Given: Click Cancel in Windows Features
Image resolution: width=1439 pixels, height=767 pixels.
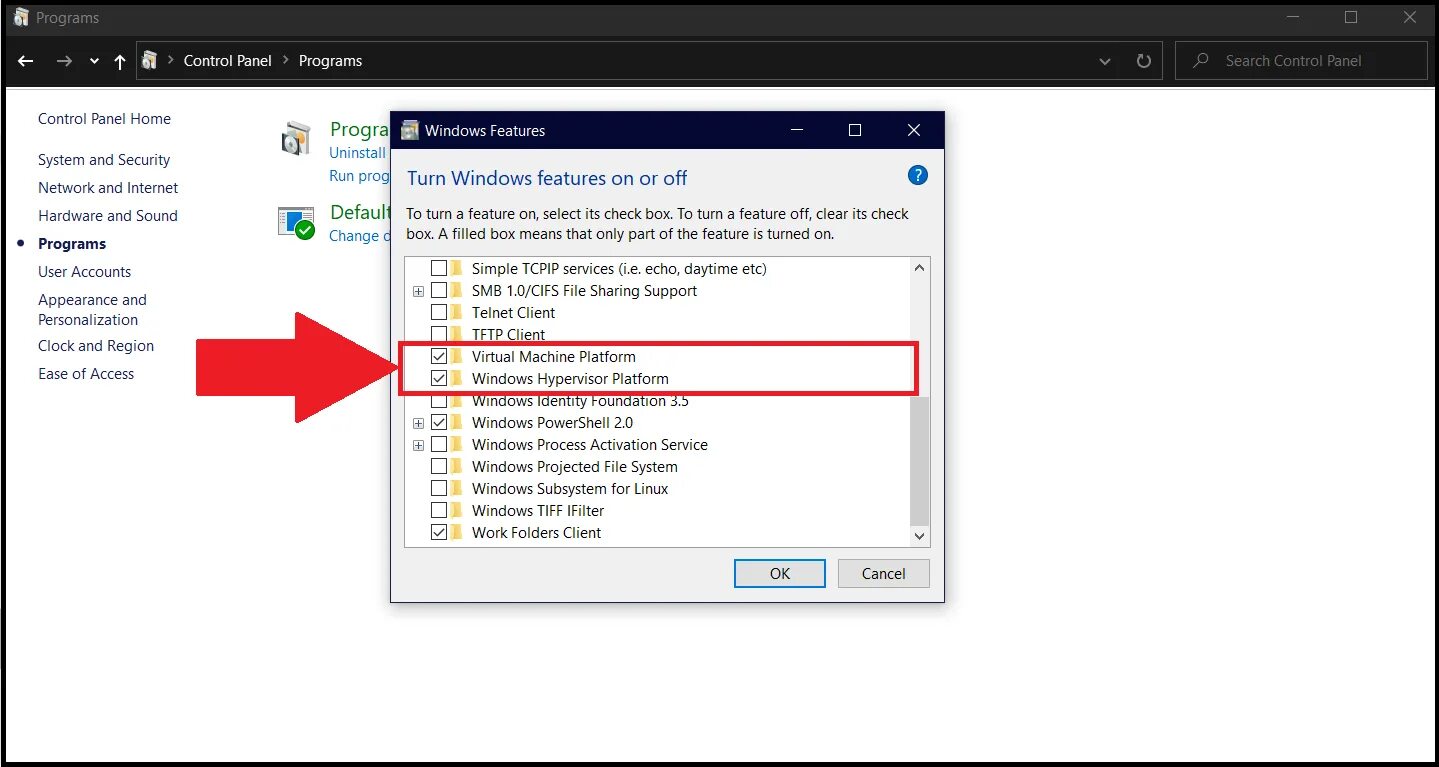Looking at the screenshot, I should (x=884, y=573).
